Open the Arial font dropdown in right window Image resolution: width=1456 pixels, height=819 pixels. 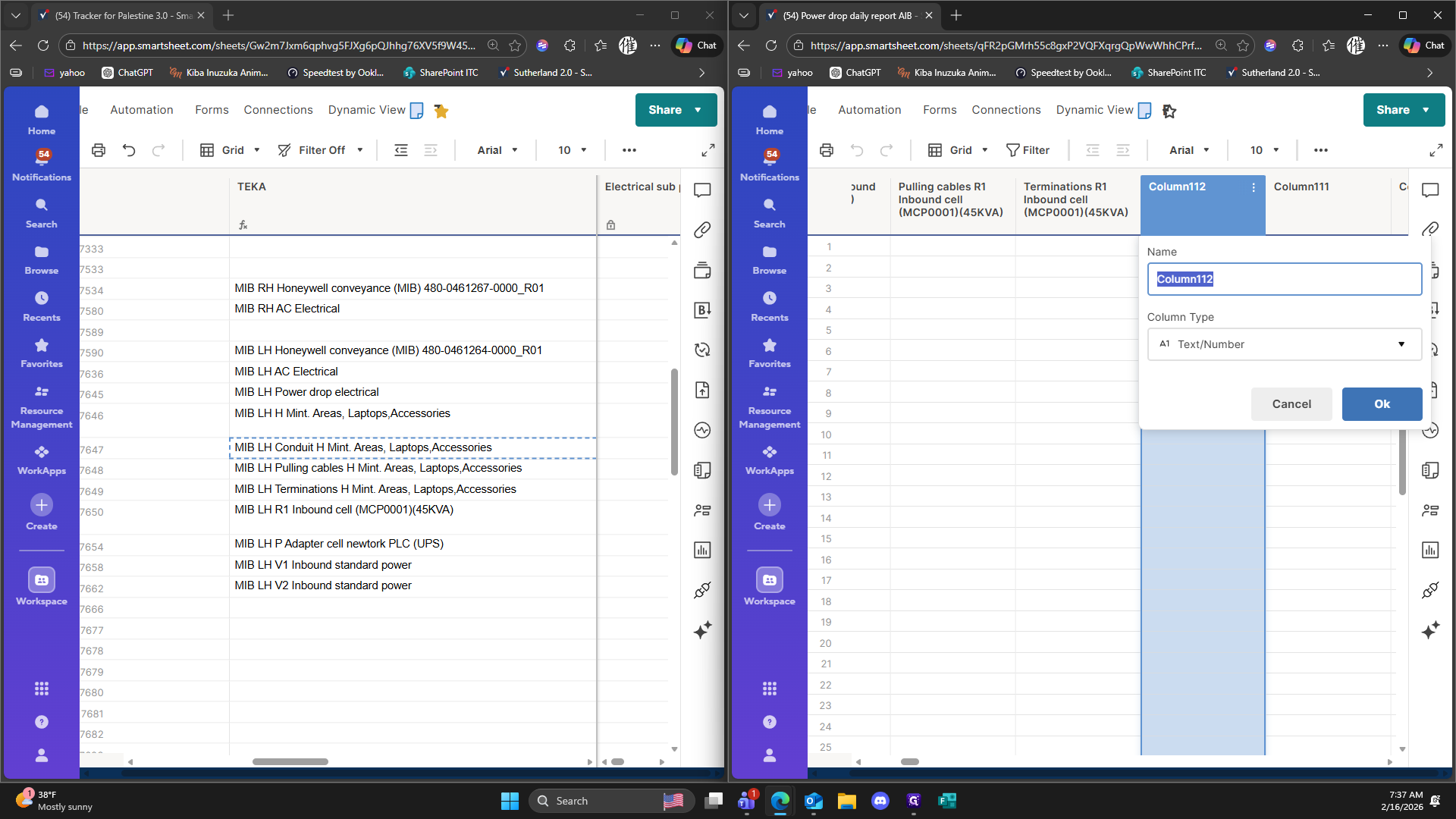coord(1189,150)
